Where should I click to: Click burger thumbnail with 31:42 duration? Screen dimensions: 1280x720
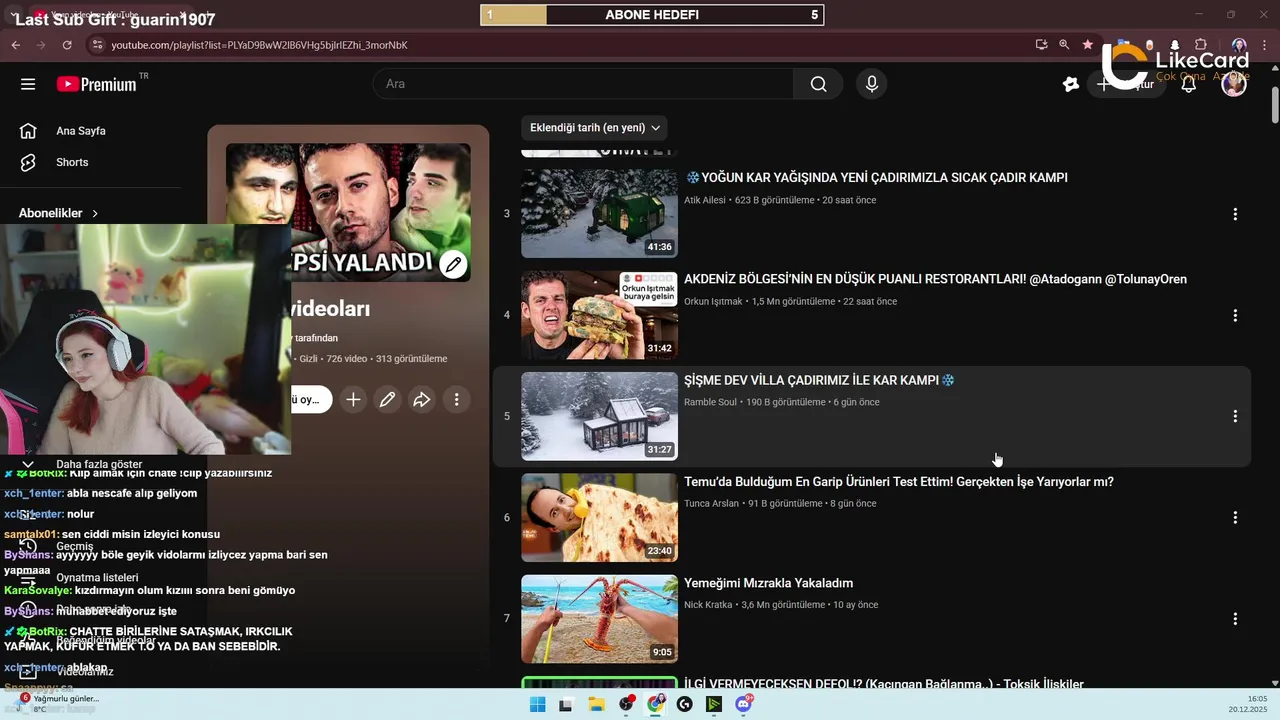(x=599, y=315)
